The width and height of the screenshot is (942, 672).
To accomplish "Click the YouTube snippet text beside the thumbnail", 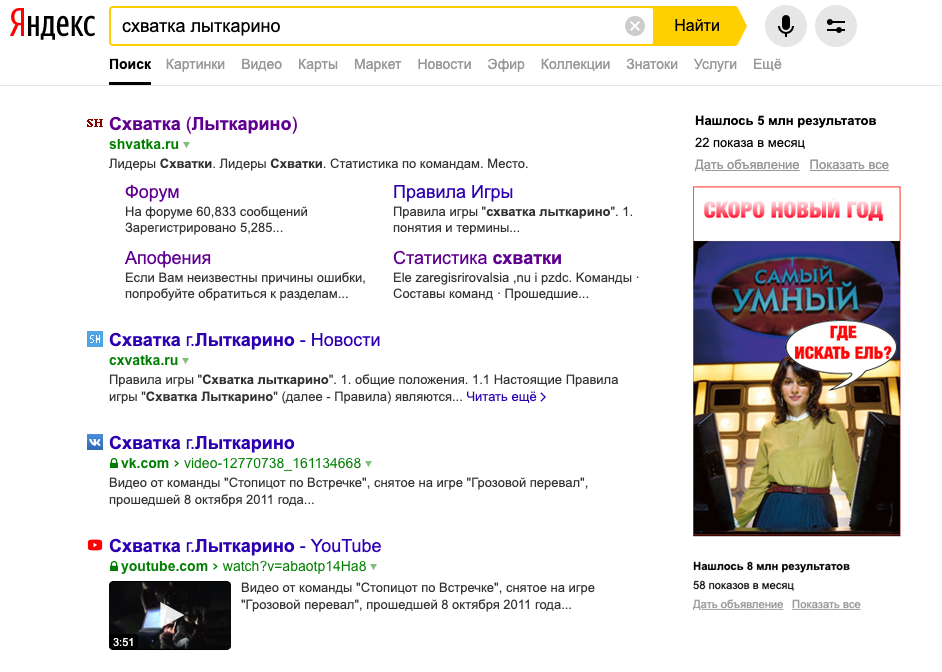I will click(x=418, y=596).
